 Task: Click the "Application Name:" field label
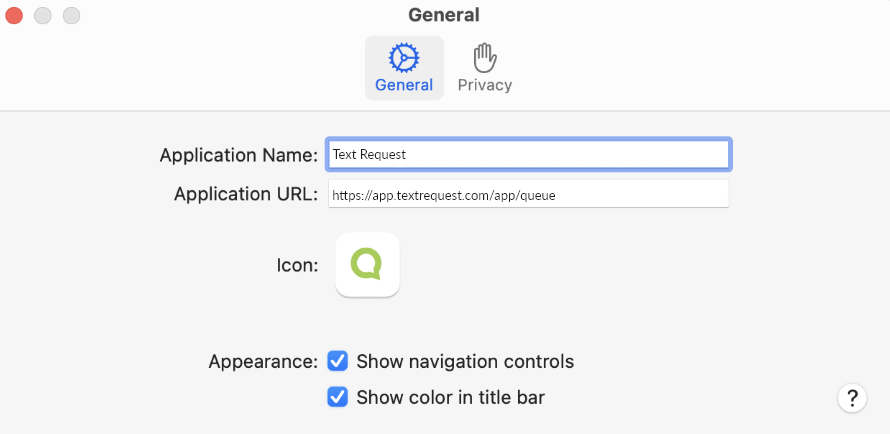click(238, 155)
